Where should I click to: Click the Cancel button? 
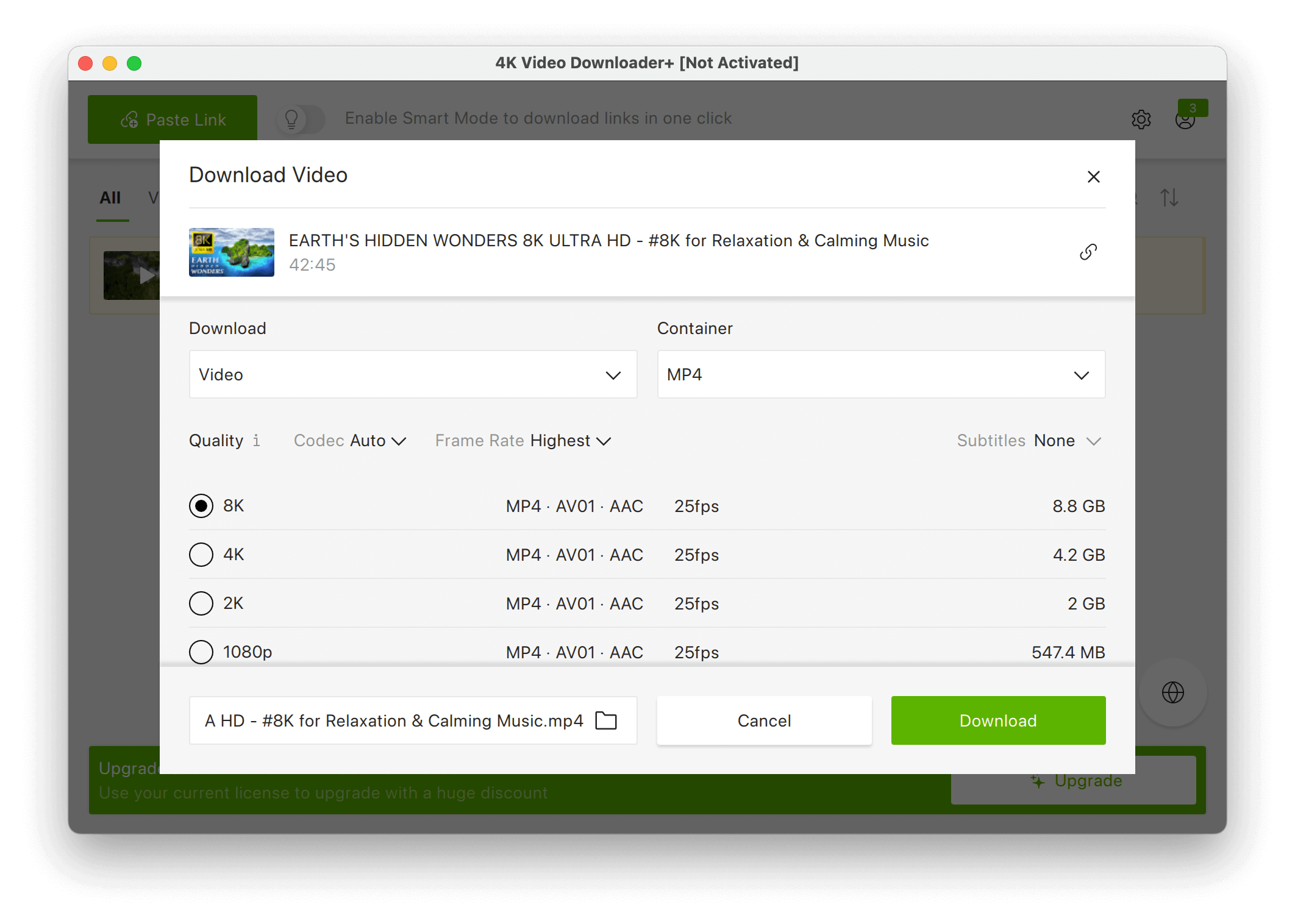pos(764,720)
